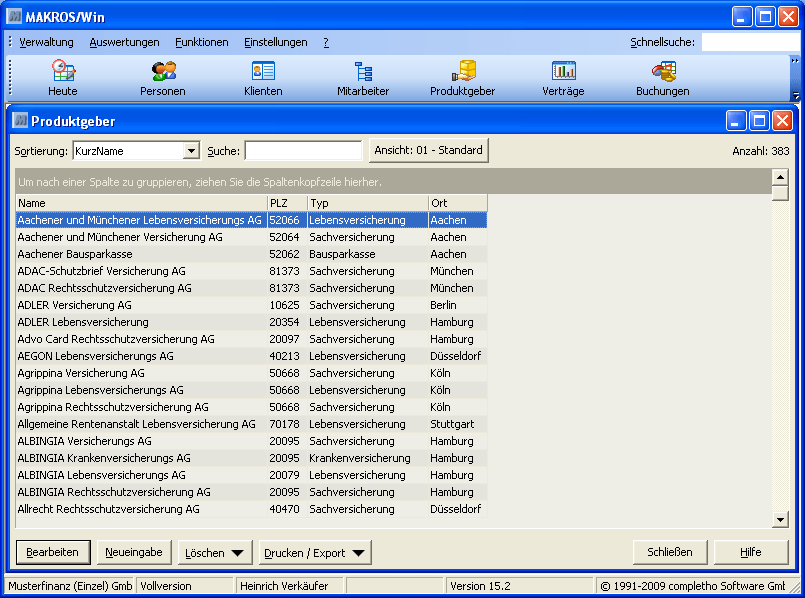Focus the Schnellsuche input field

pos(750,42)
